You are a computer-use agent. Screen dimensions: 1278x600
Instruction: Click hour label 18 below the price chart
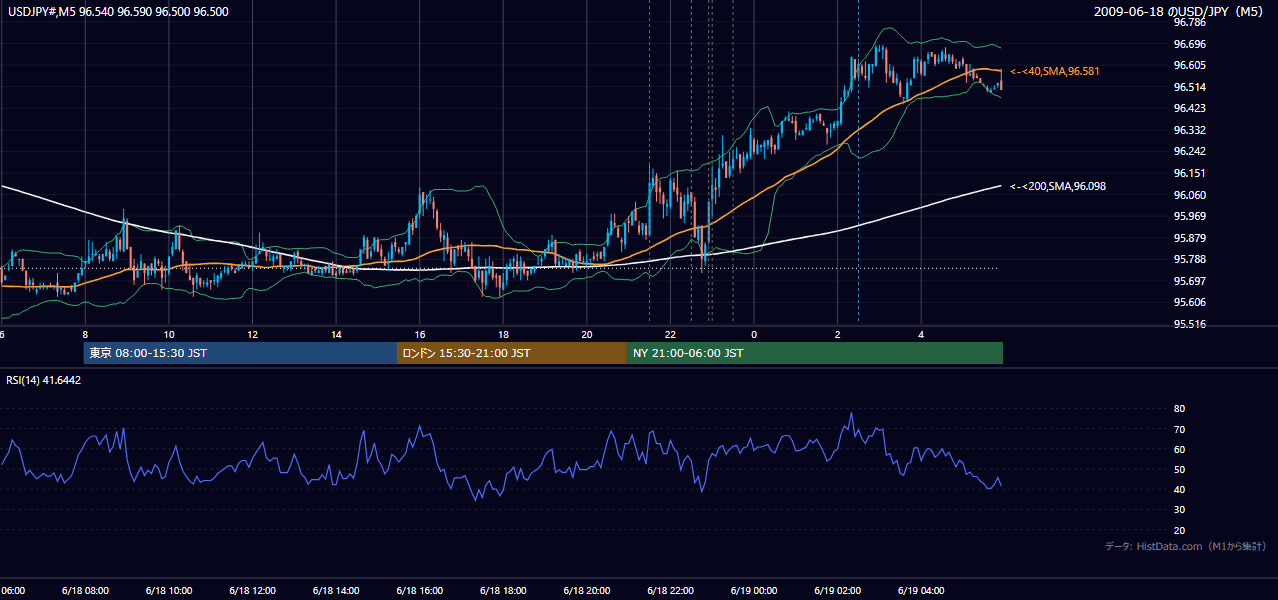[x=503, y=334]
